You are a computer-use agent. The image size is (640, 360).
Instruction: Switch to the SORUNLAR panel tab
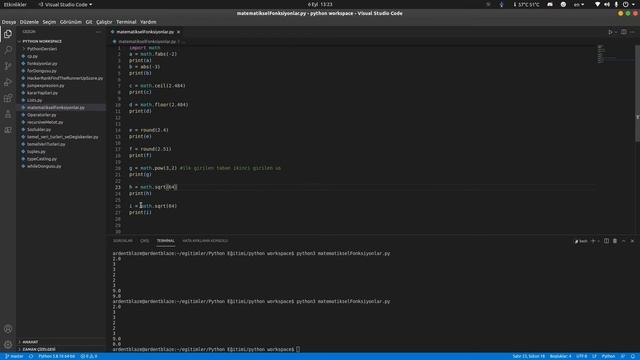pyautogui.click(x=123, y=241)
